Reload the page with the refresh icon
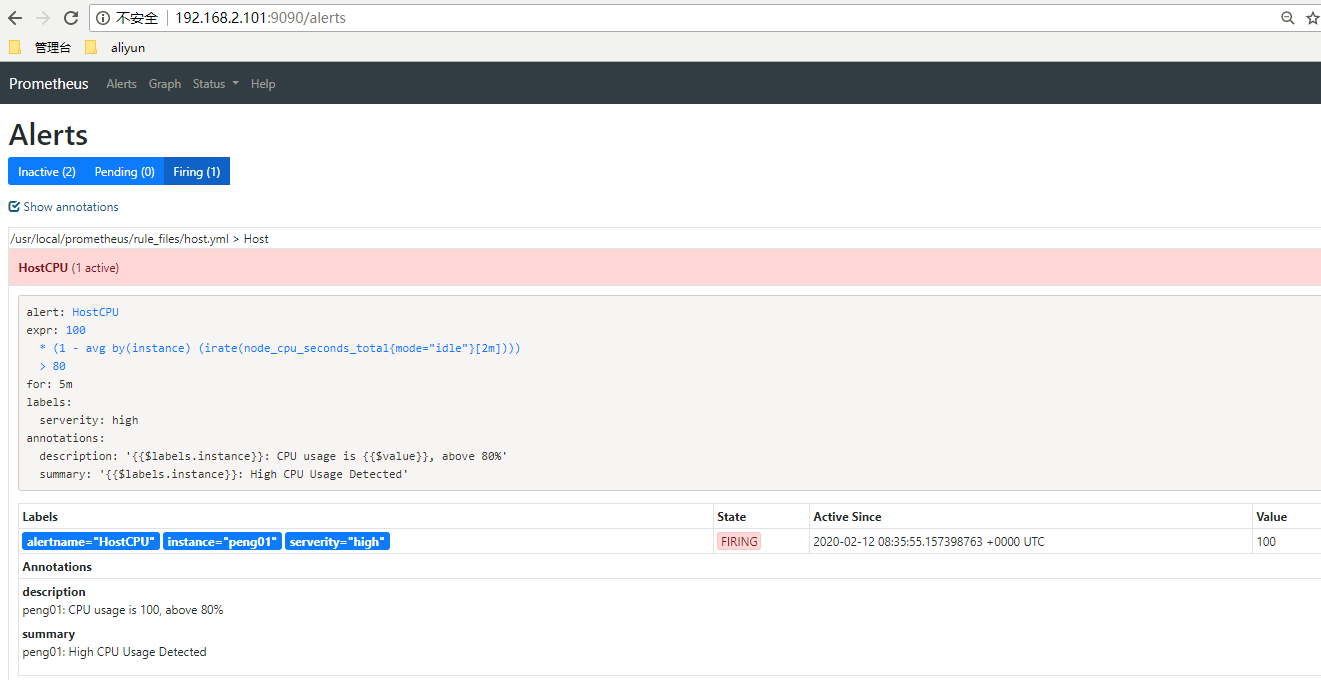Viewport: 1321px width, 680px height. pyautogui.click(x=71, y=18)
